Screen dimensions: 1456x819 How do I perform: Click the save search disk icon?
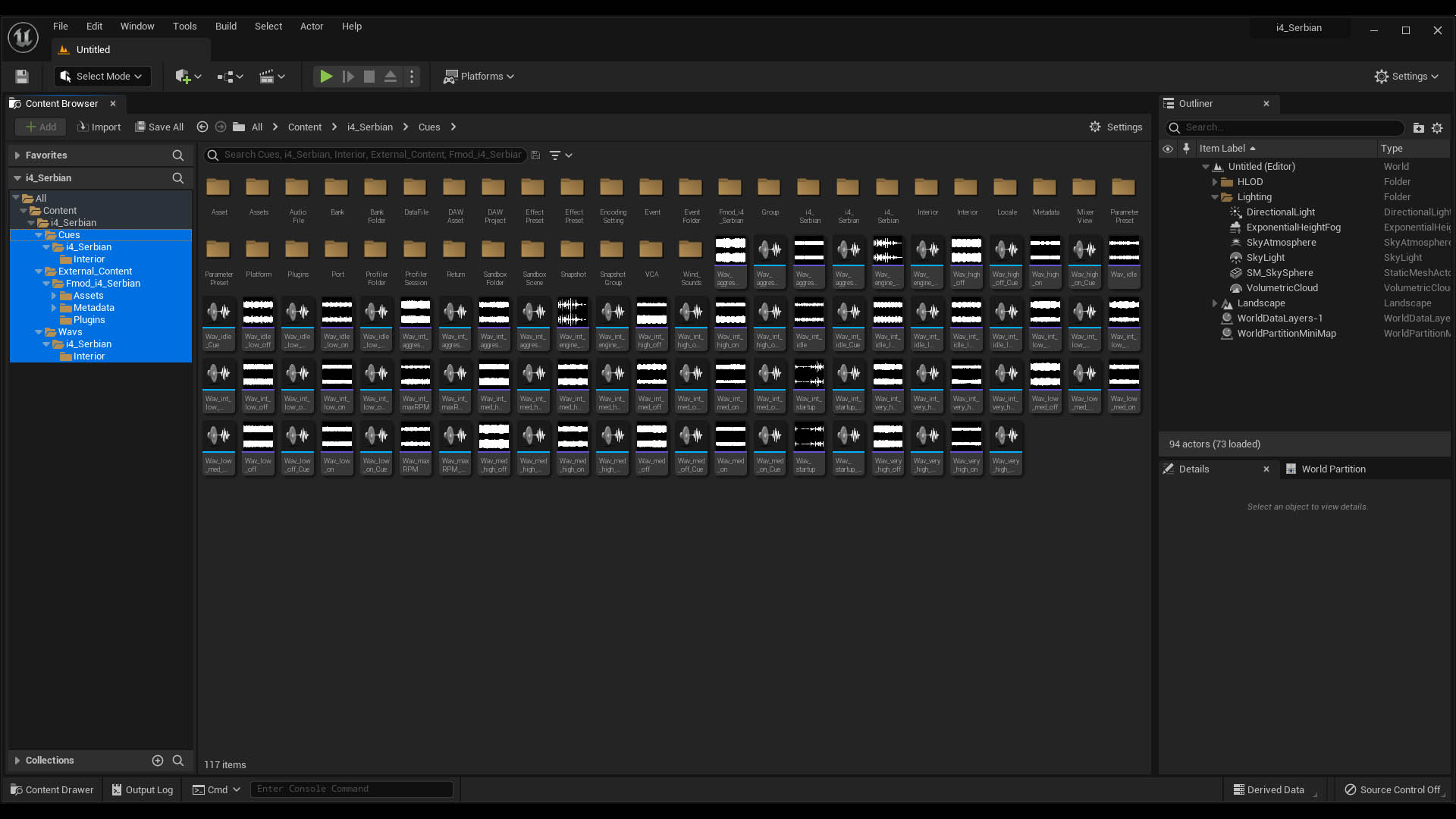pyautogui.click(x=535, y=155)
